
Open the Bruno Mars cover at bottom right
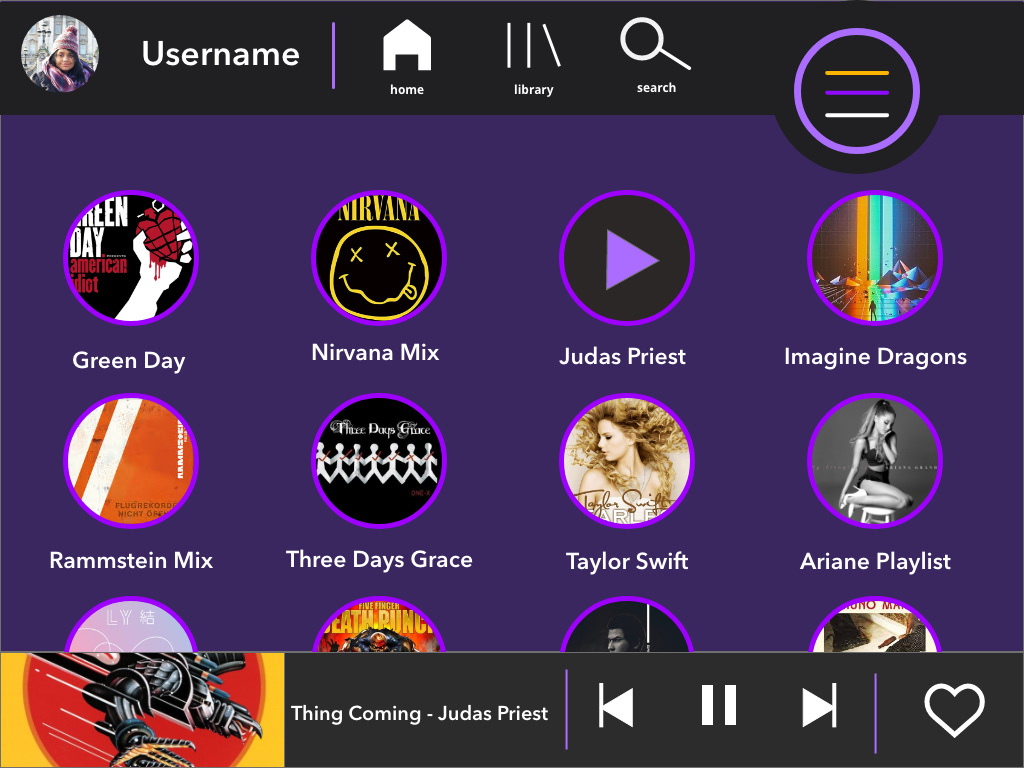(x=875, y=625)
